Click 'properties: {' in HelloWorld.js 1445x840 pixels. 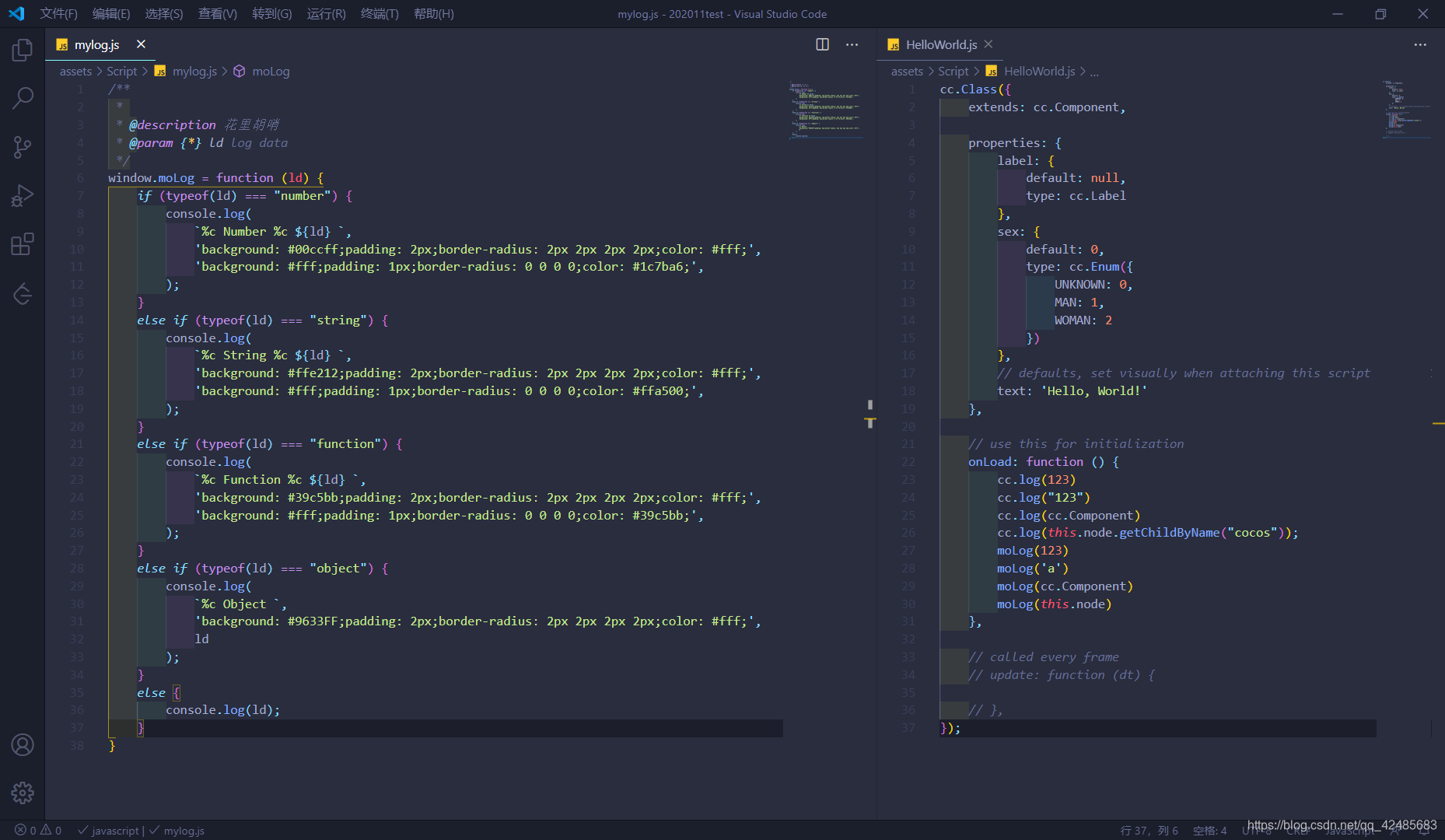click(x=1015, y=142)
